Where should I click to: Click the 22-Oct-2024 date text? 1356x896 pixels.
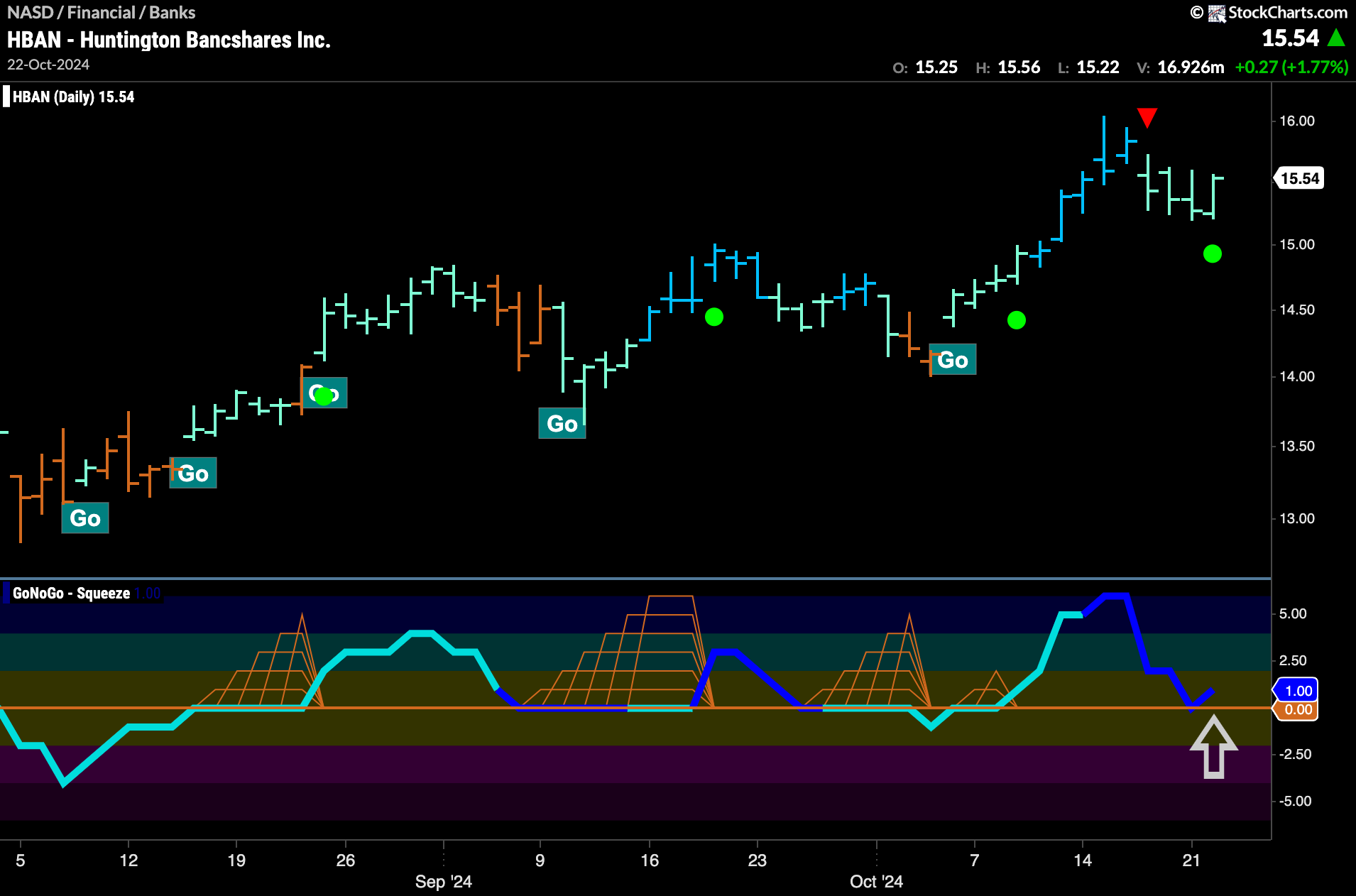[48, 65]
